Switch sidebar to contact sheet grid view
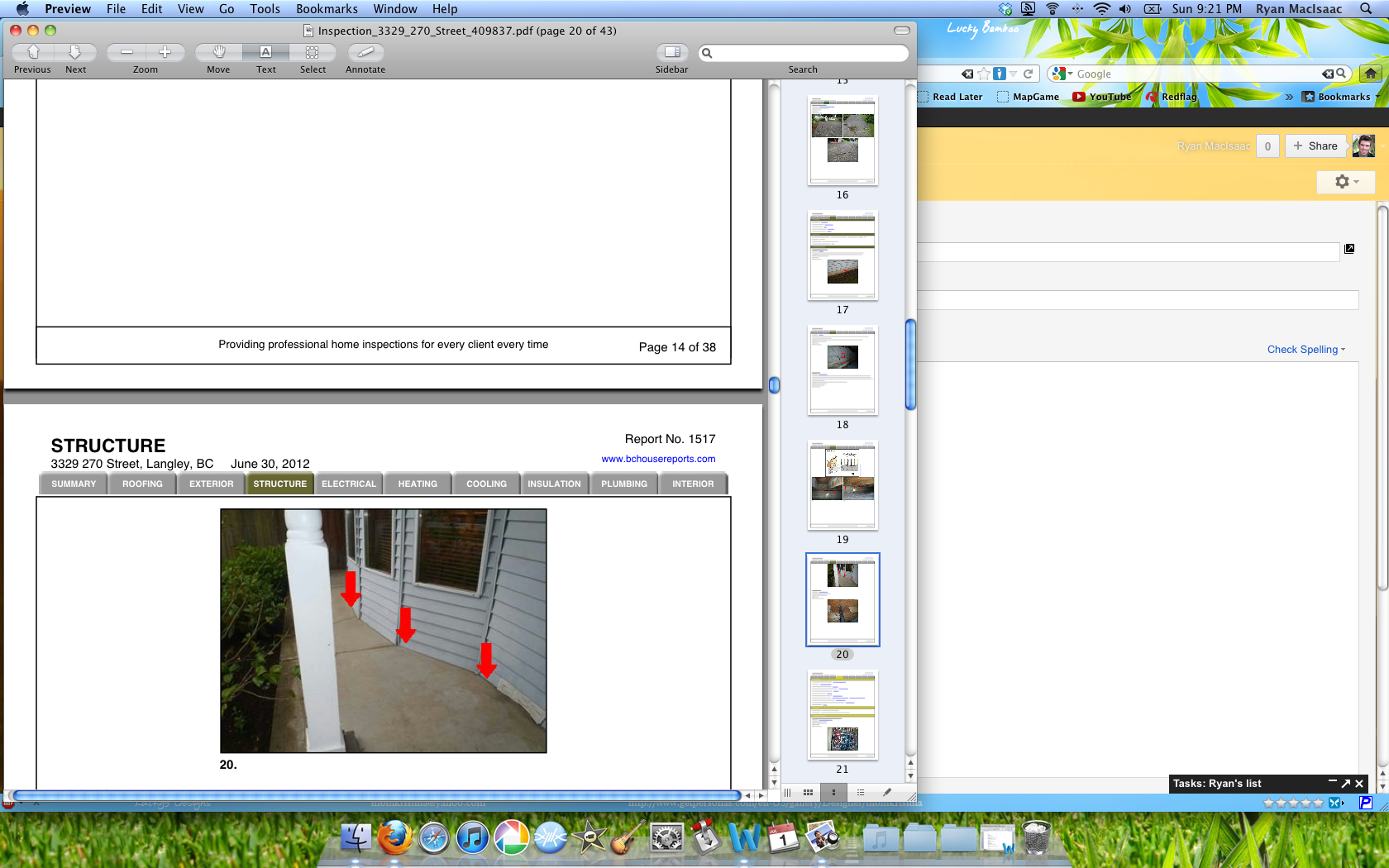This screenshot has height=868, width=1389. click(x=808, y=792)
